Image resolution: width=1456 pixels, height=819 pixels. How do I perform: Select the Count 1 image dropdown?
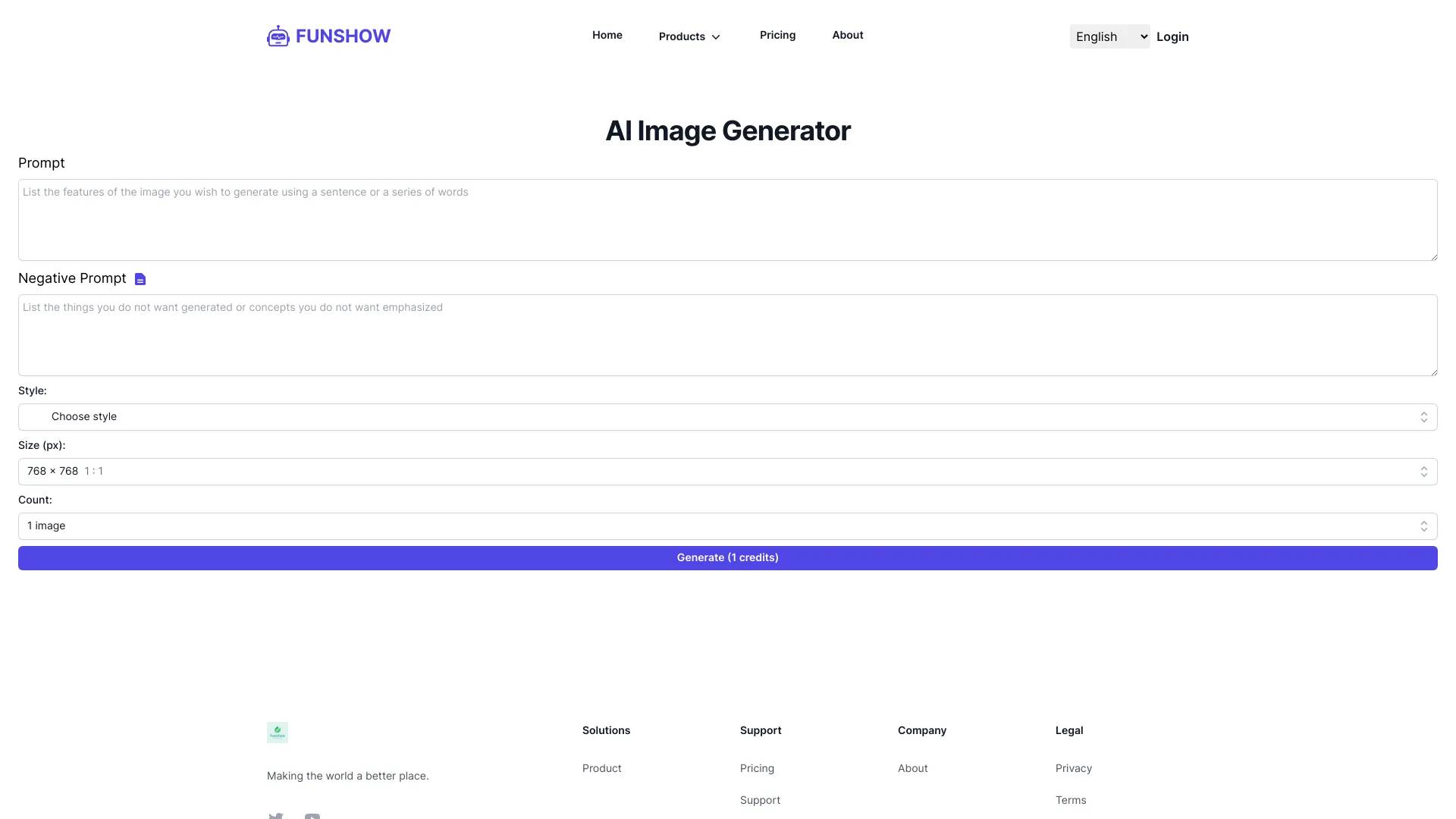(728, 526)
